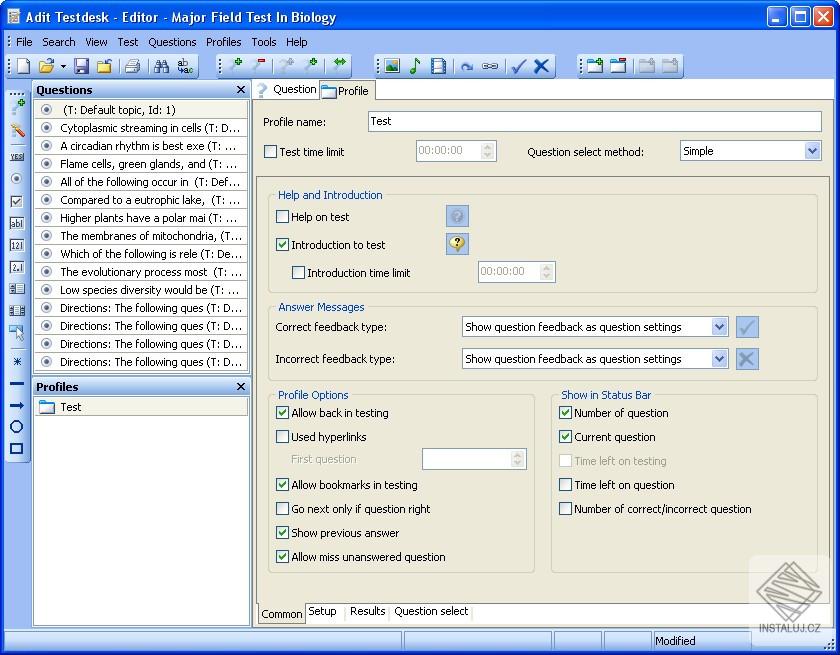This screenshot has width=840, height=655.
Task: Open the Profiles menu
Action: tap(223, 42)
